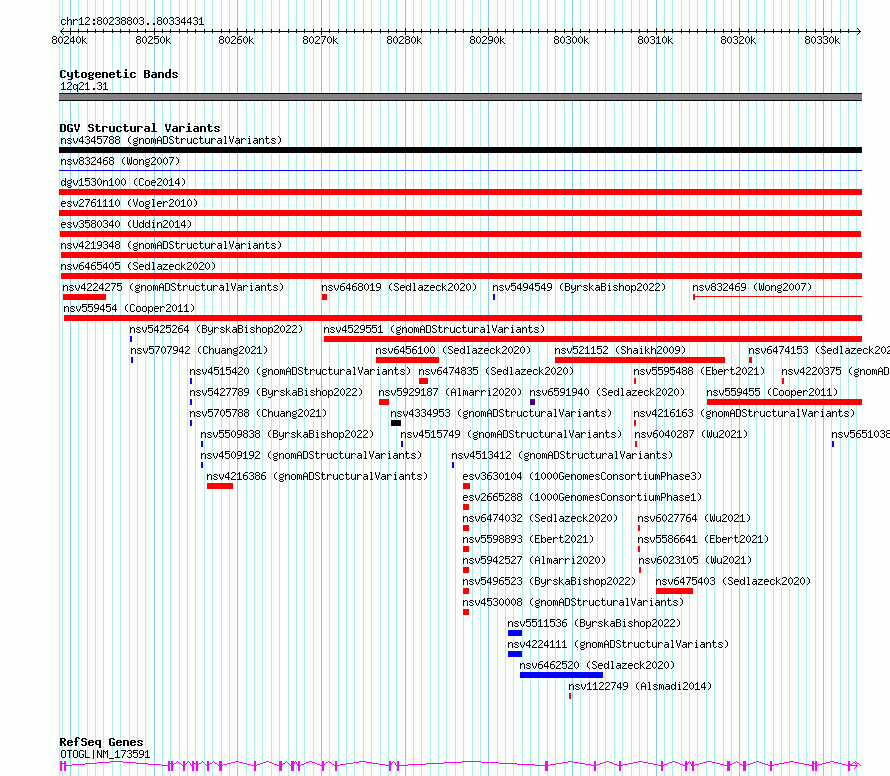
Task: Open nsv5494549 (ByrskaBishop2022) variant
Action: tap(579, 287)
